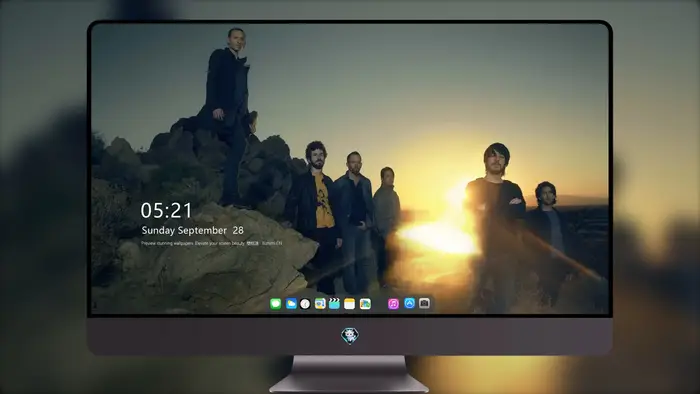This screenshot has height=394, width=700.
Task: Open the Preview image app in dock
Action: click(320, 304)
